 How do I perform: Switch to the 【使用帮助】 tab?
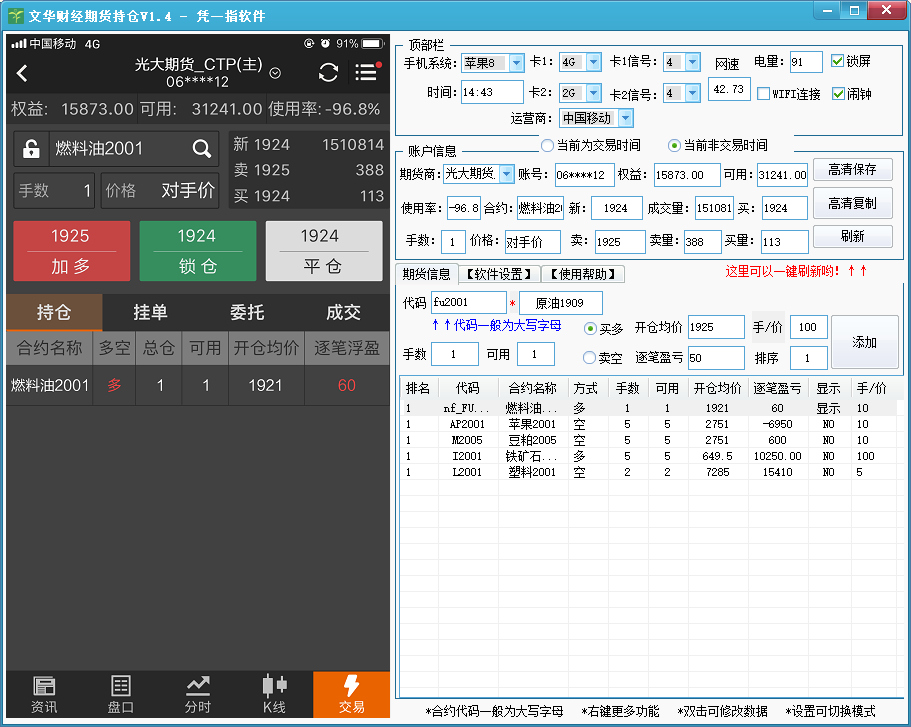tap(583, 274)
